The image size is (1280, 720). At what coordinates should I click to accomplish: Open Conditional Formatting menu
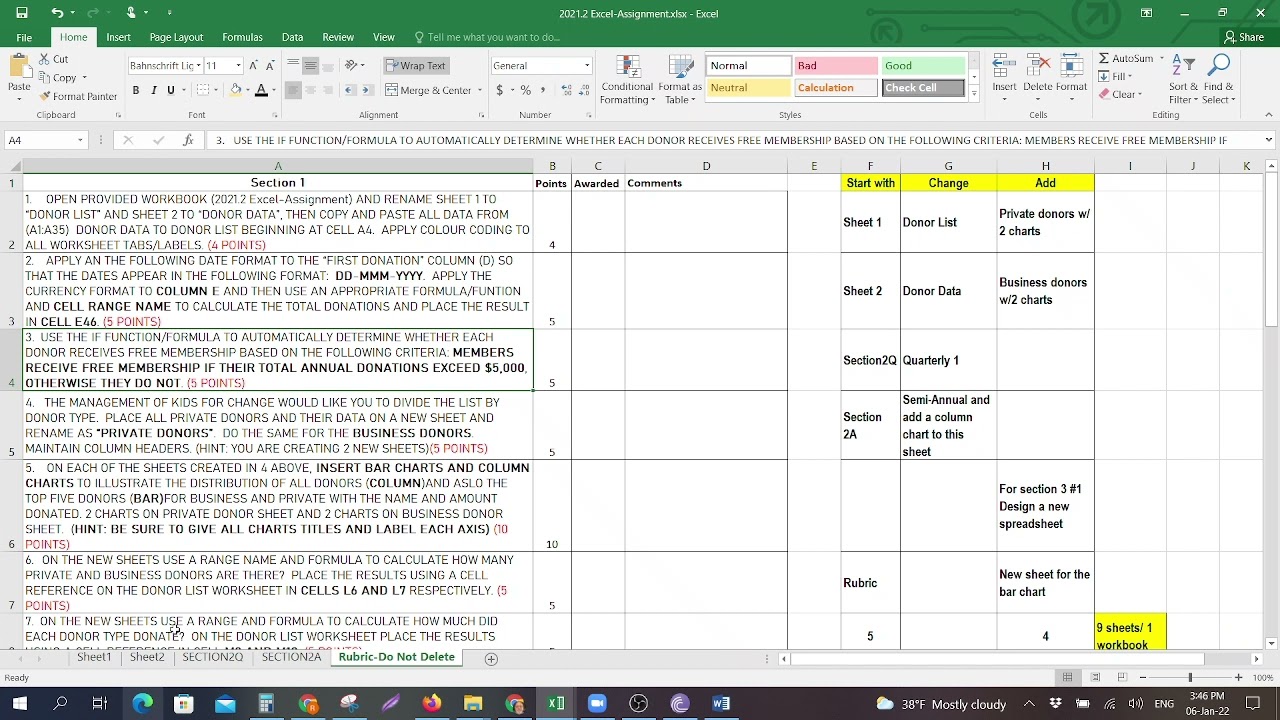point(627,80)
